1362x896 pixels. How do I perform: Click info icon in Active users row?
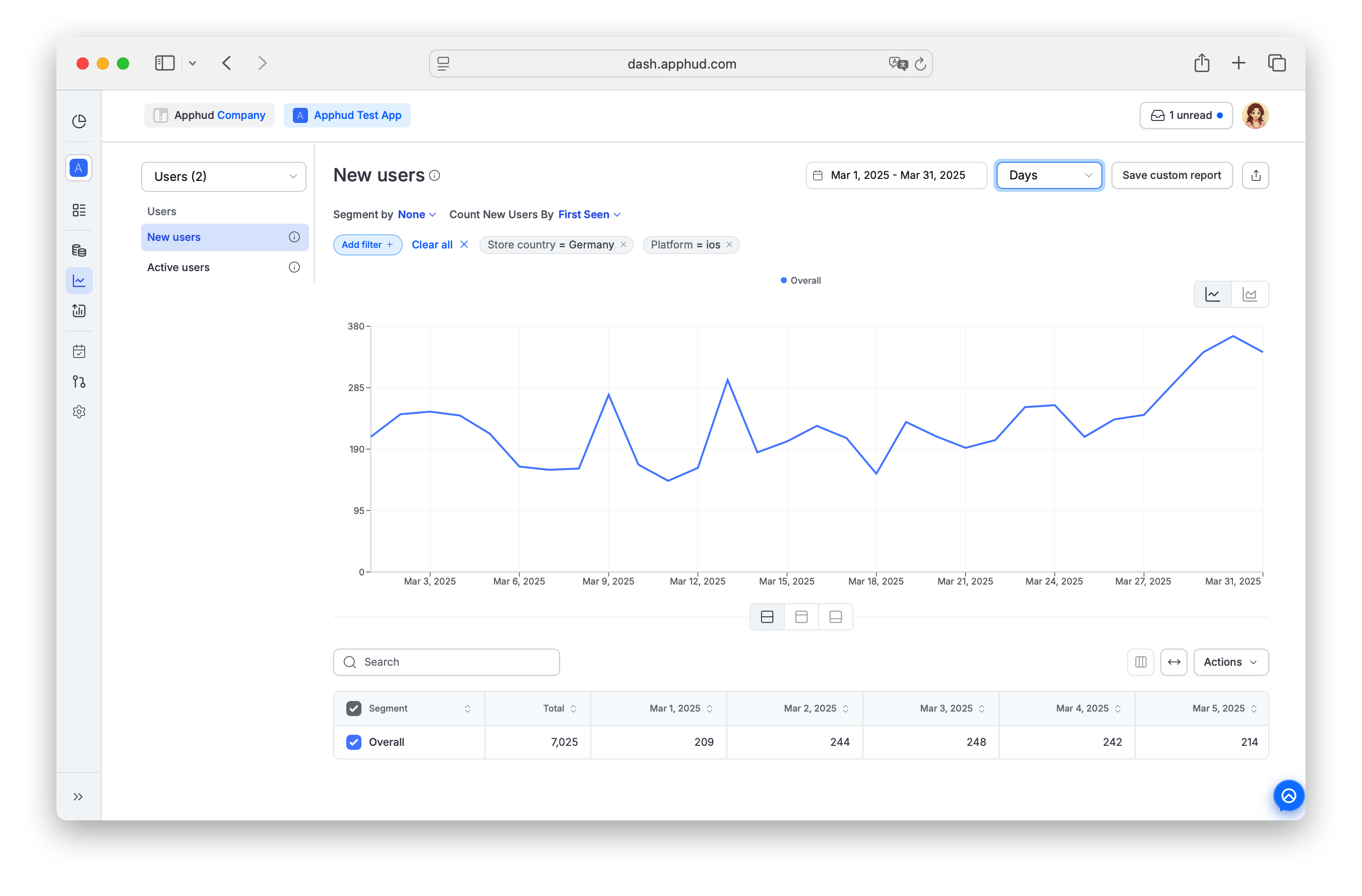point(294,267)
